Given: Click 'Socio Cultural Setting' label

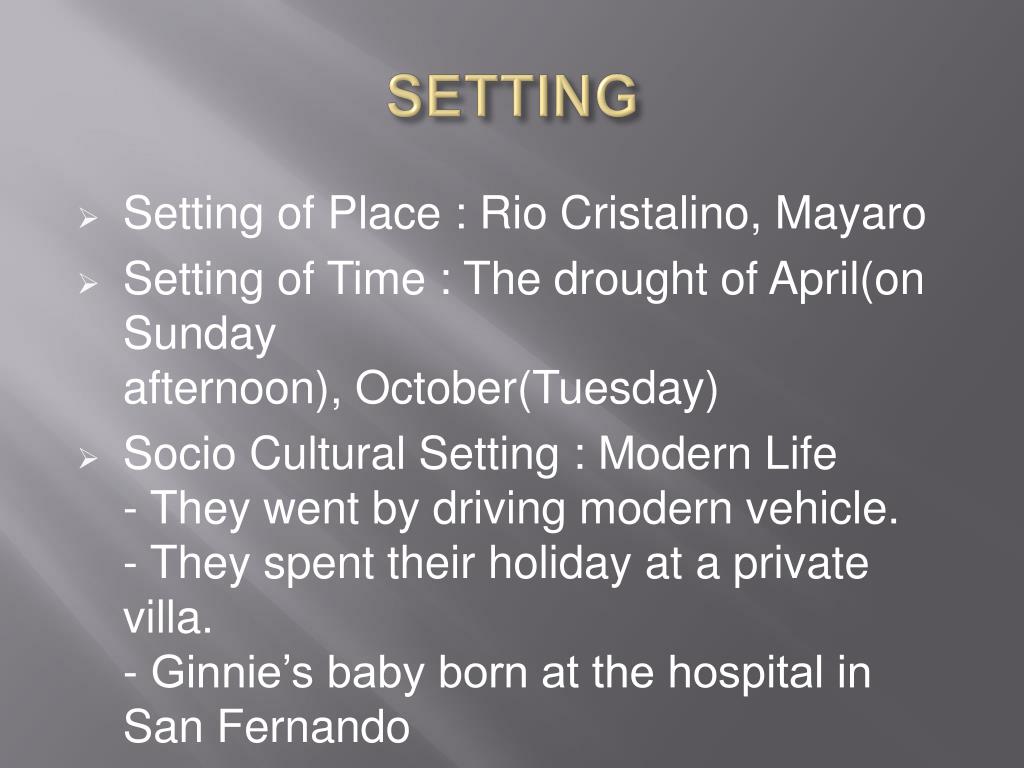Looking at the screenshot, I should [x=341, y=454].
